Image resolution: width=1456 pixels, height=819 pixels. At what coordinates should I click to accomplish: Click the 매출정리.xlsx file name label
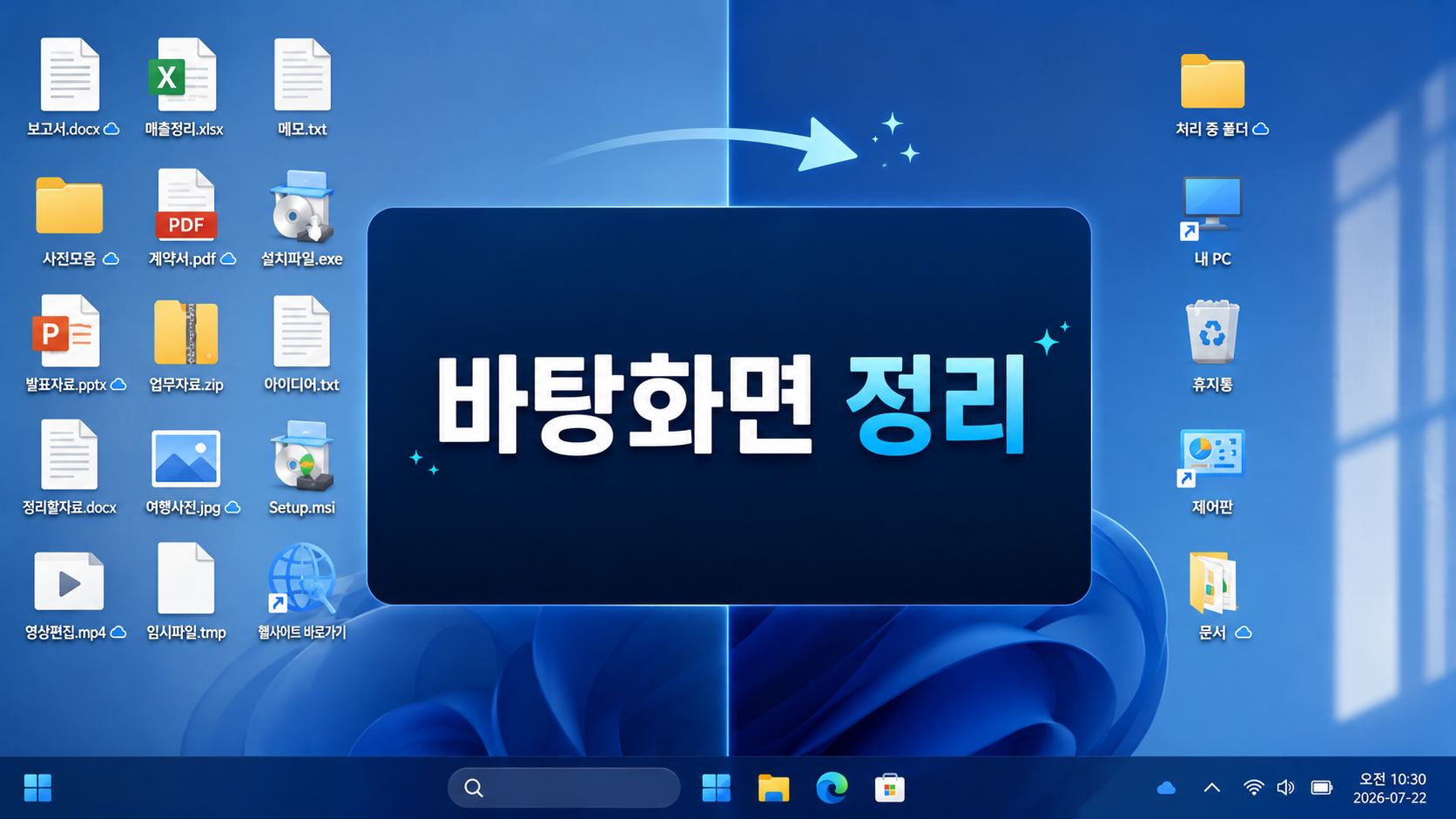point(184,129)
